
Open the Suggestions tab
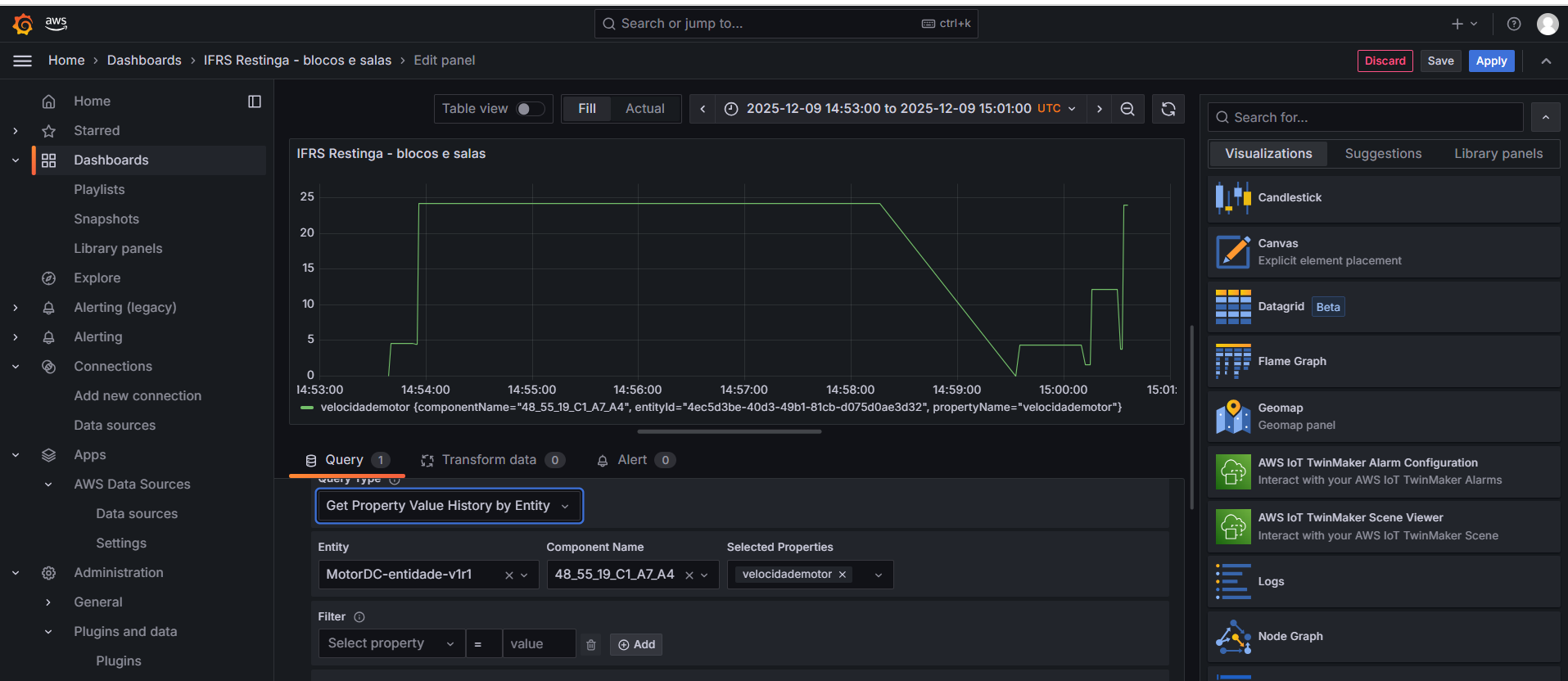(x=1383, y=154)
